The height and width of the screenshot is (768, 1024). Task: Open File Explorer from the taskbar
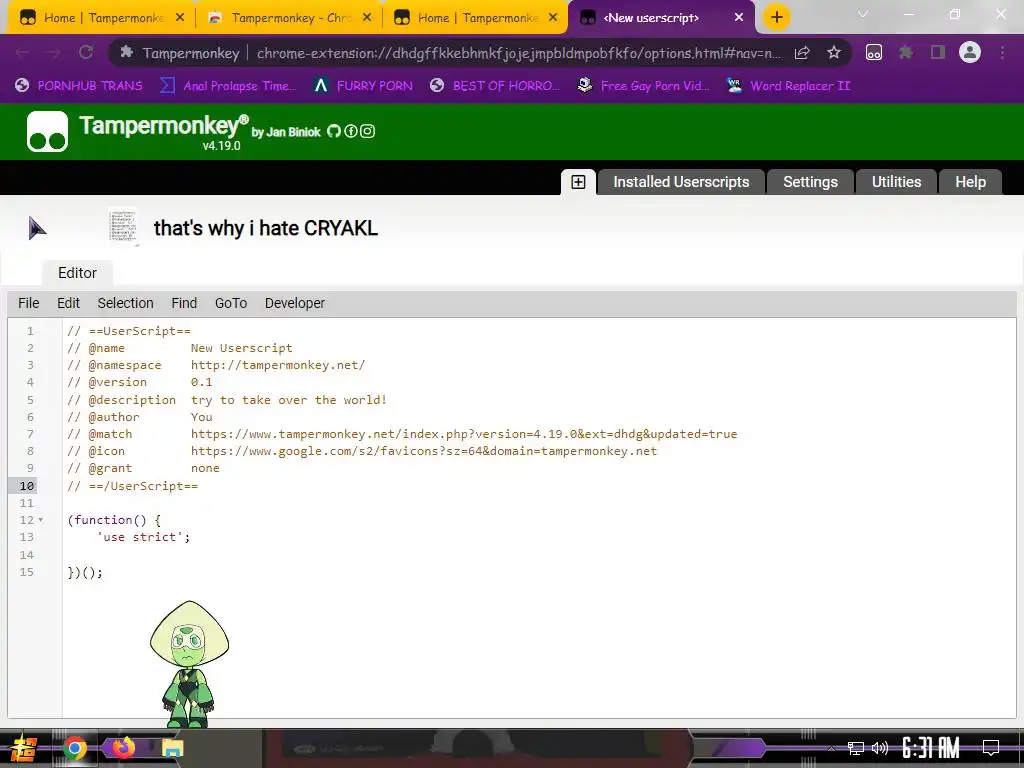point(172,748)
